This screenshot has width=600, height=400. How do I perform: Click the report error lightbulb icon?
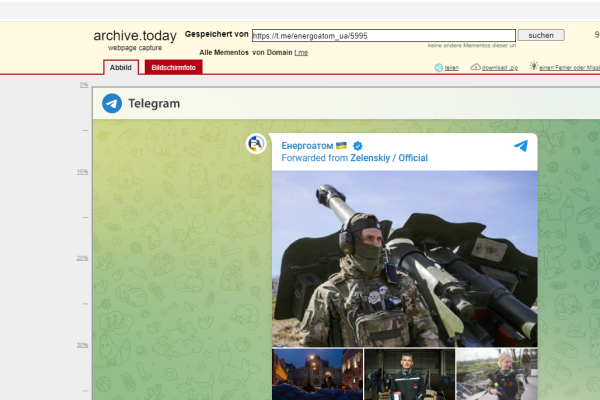click(x=534, y=67)
